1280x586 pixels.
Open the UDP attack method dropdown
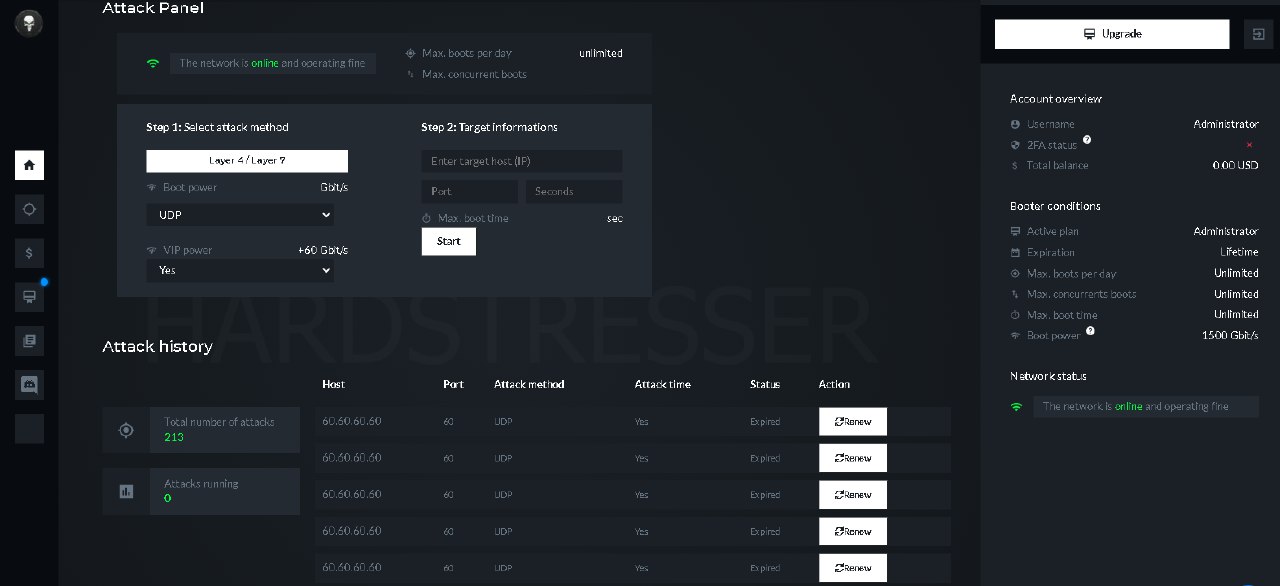240,215
